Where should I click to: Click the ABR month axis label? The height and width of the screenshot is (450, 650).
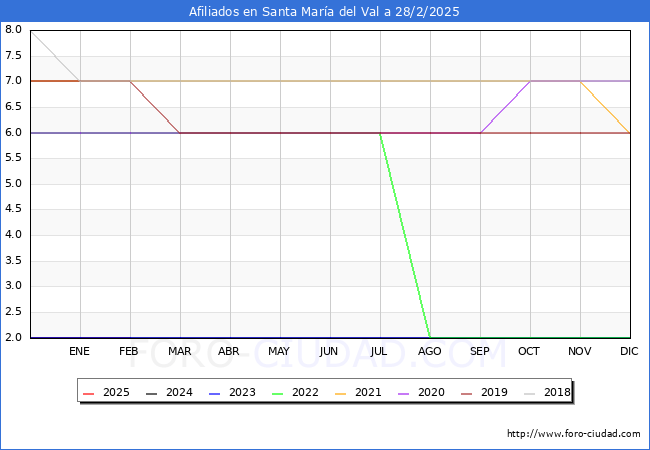click(x=229, y=351)
